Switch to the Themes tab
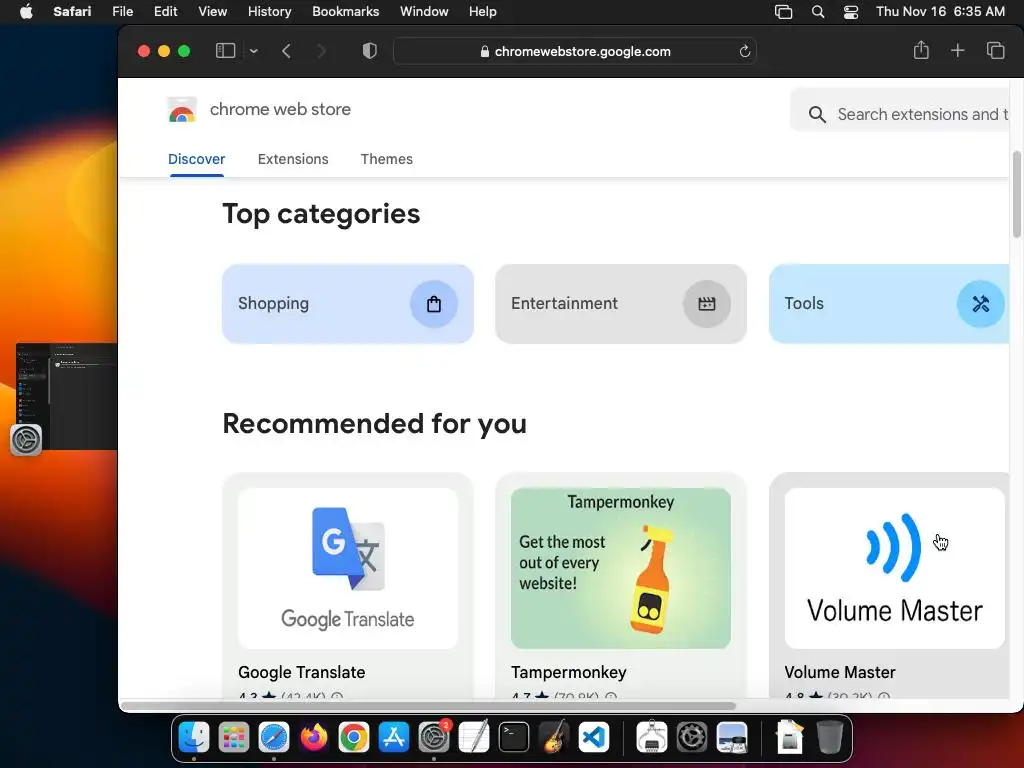 pyautogui.click(x=387, y=159)
